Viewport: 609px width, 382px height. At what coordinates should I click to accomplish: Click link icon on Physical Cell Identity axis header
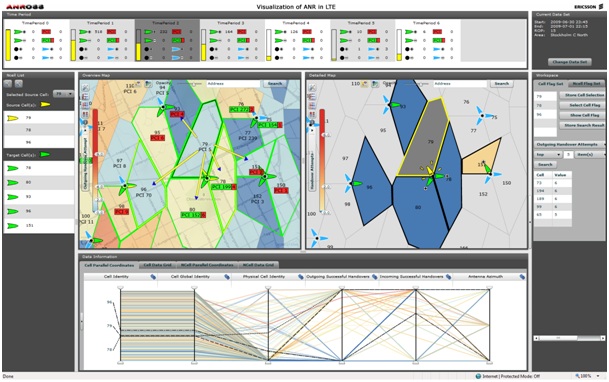pyautogui.click(x=301, y=277)
